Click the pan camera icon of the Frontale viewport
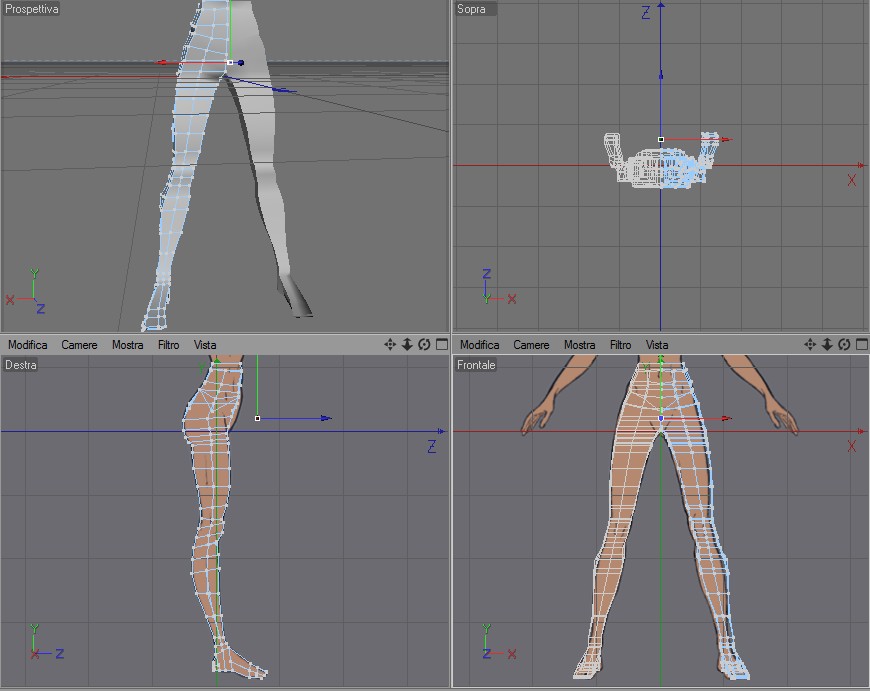870x691 pixels. (810, 344)
